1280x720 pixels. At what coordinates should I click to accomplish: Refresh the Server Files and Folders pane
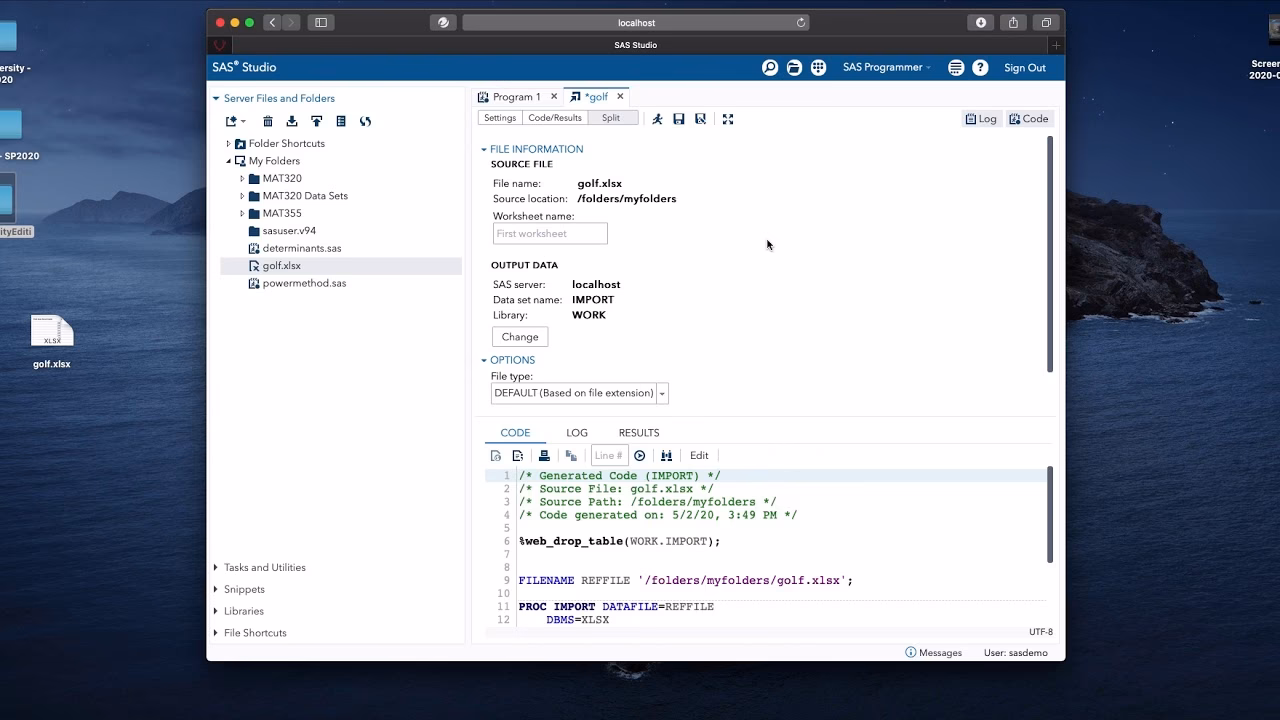coord(365,122)
